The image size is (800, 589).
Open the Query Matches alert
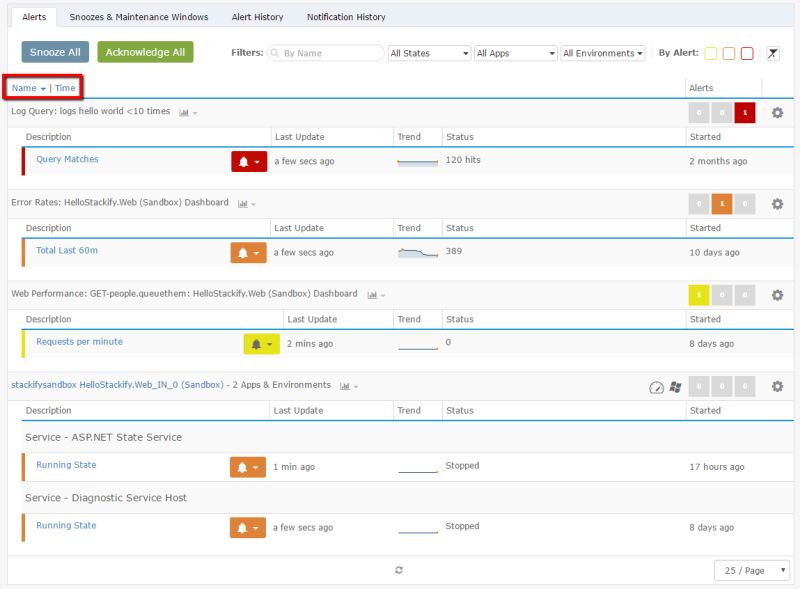pyautogui.click(x=67, y=159)
